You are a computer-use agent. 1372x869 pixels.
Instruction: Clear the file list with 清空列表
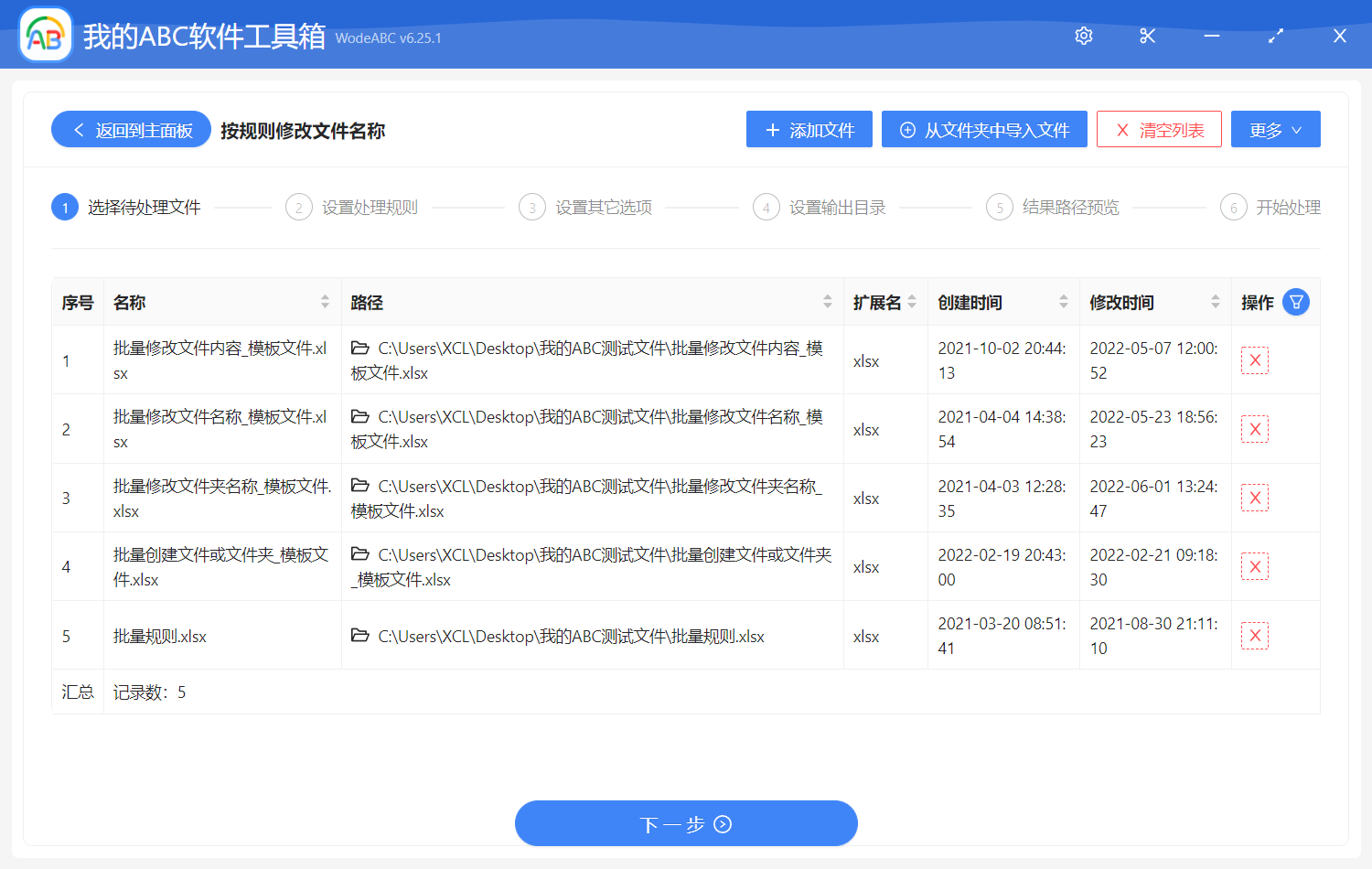(1159, 129)
